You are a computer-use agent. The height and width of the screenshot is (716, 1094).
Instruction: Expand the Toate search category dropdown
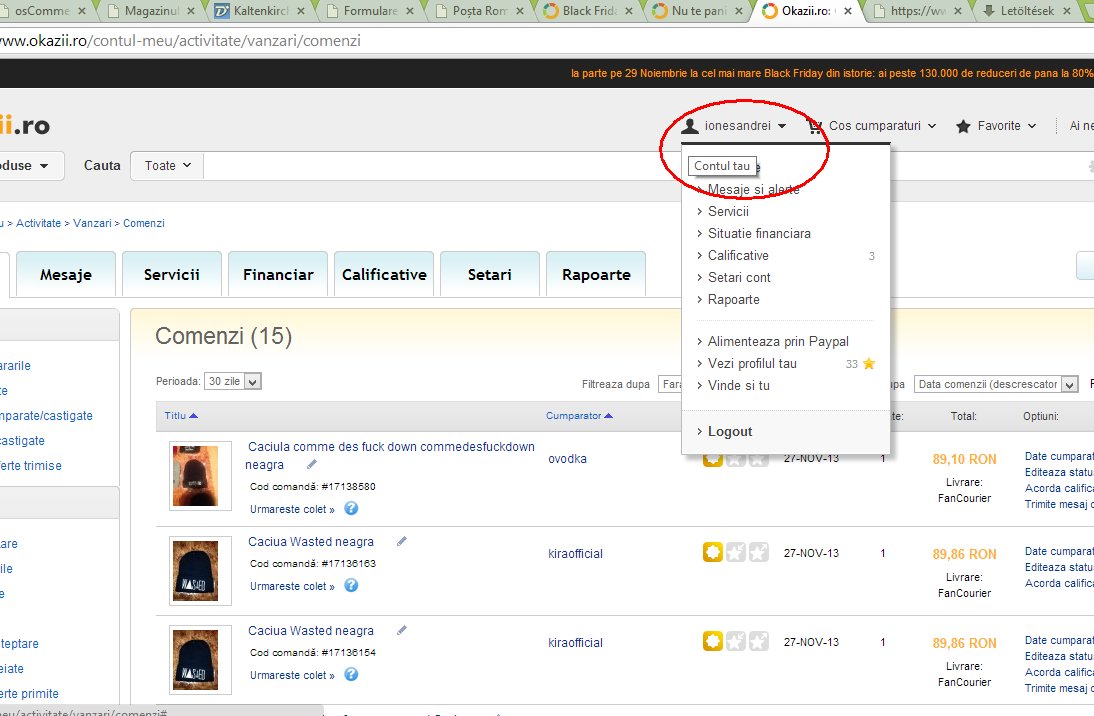(167, 166)
